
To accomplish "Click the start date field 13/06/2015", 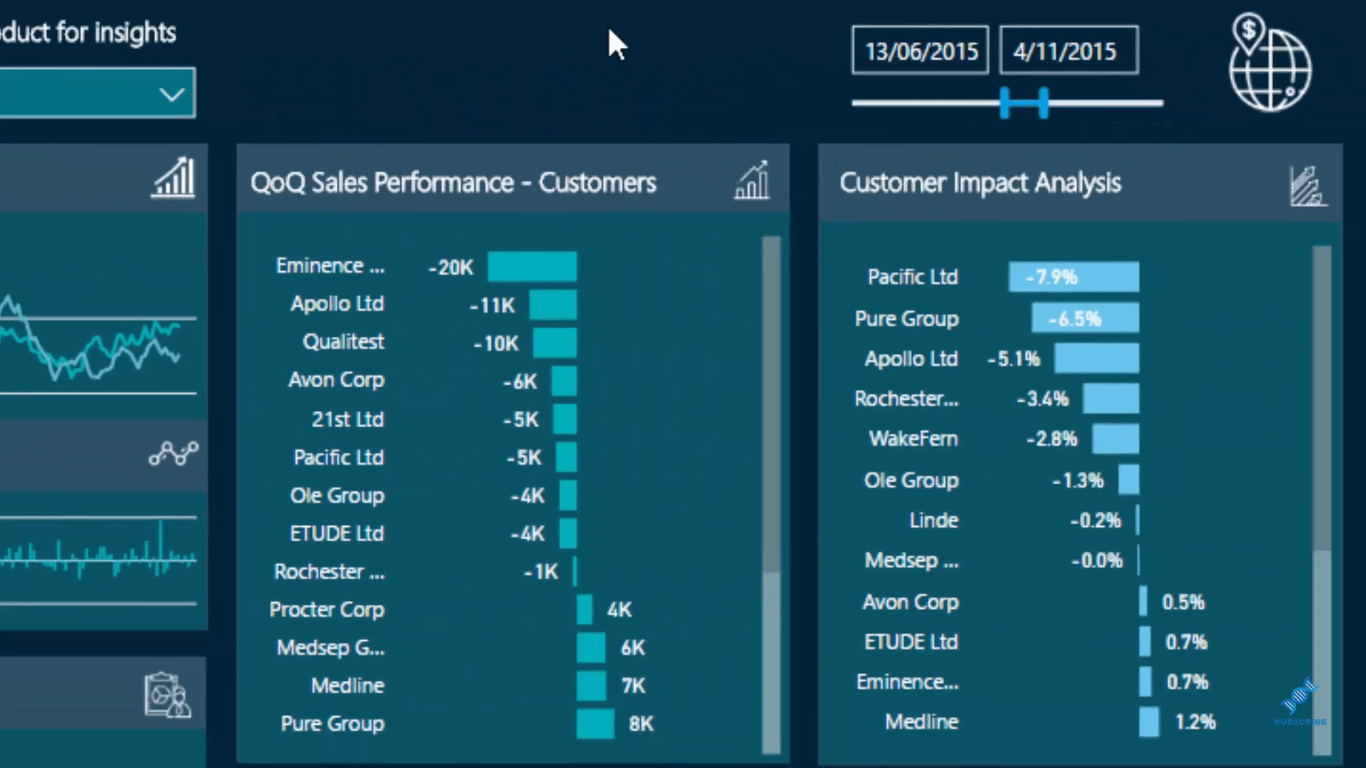I will point(921,51).
